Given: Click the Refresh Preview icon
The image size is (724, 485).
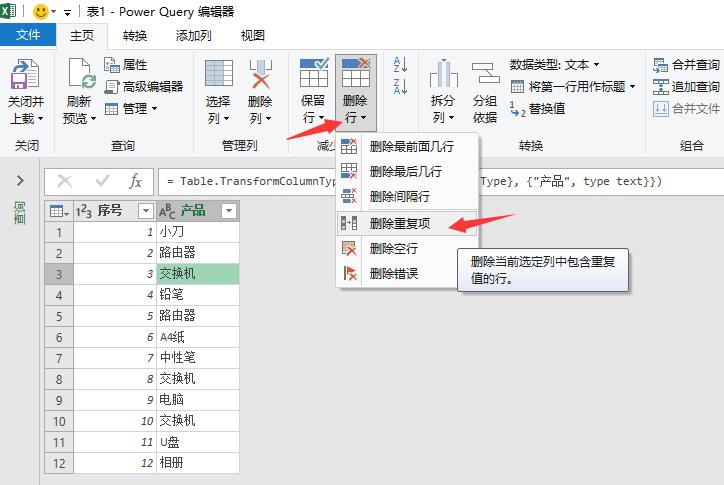Looking at the screenshot, I should [81, 74].
